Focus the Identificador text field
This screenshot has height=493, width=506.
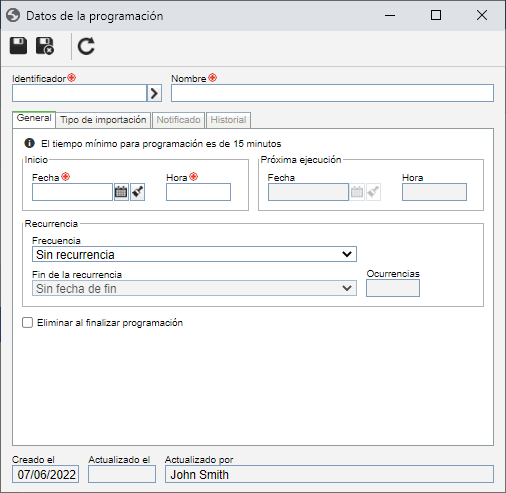[79, 93]
